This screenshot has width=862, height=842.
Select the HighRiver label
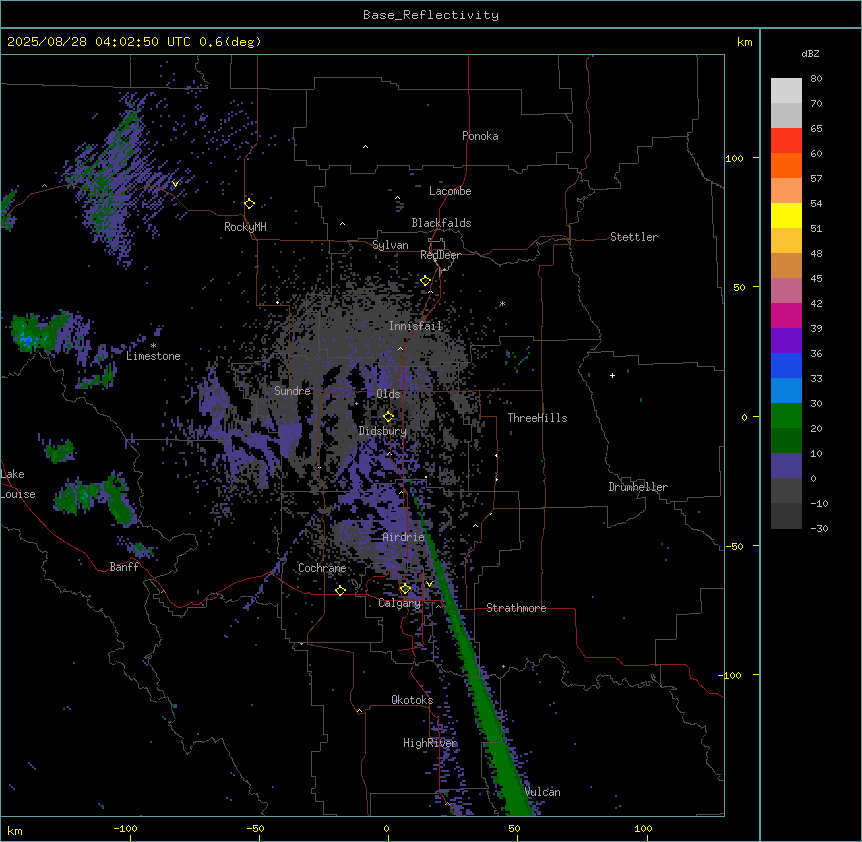(430, 743)
